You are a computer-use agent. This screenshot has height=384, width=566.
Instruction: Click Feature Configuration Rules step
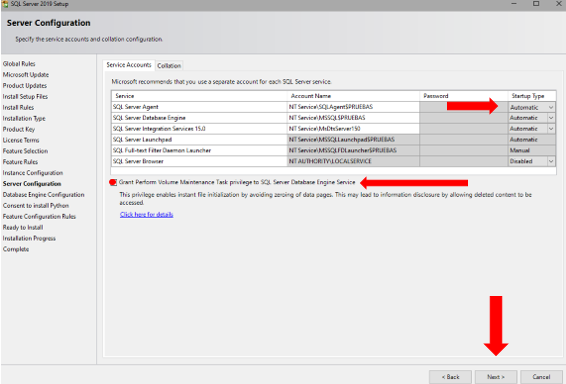point(39,216)
